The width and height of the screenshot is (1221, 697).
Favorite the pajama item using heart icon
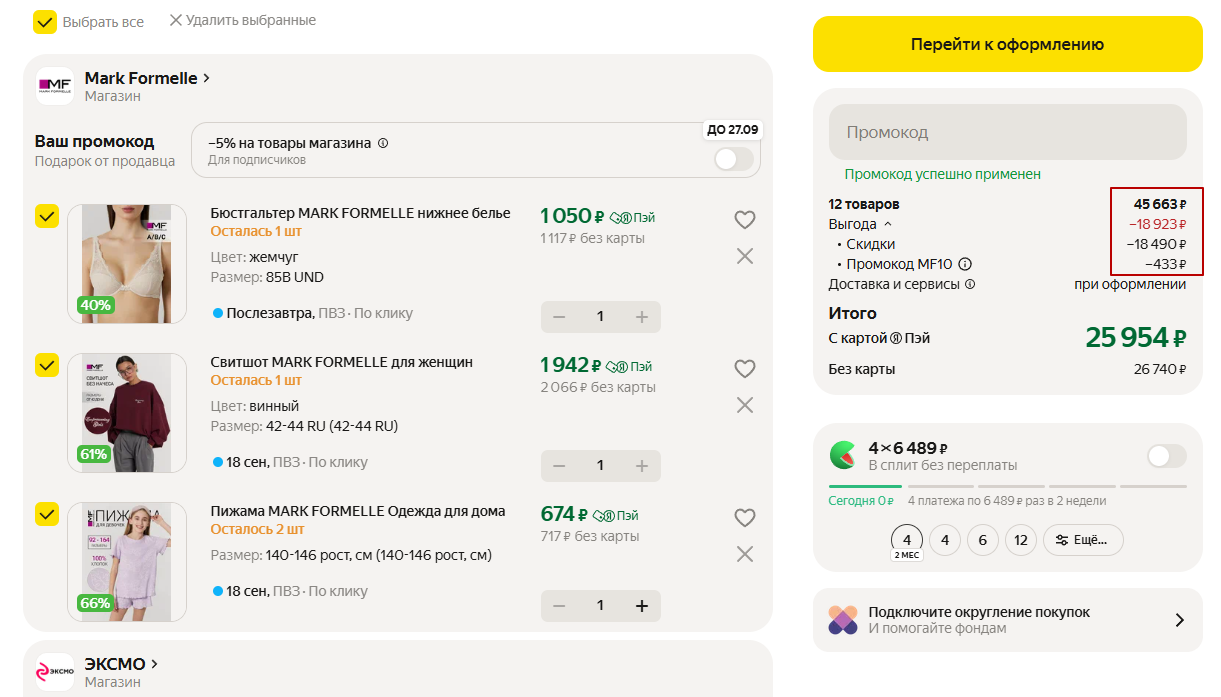coord(744,518)
